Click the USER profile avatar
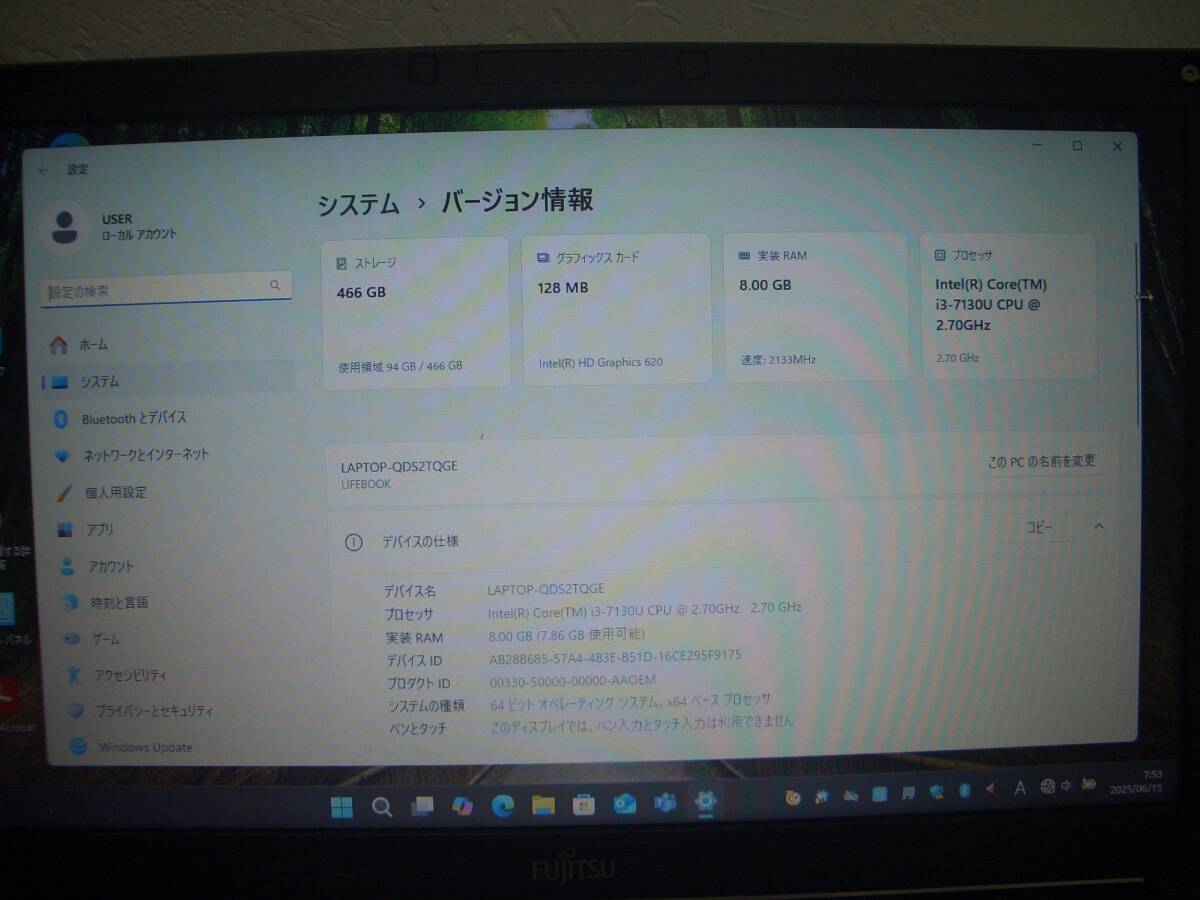Viewport: 1200px width, 900px height. (x=65, y=227)
